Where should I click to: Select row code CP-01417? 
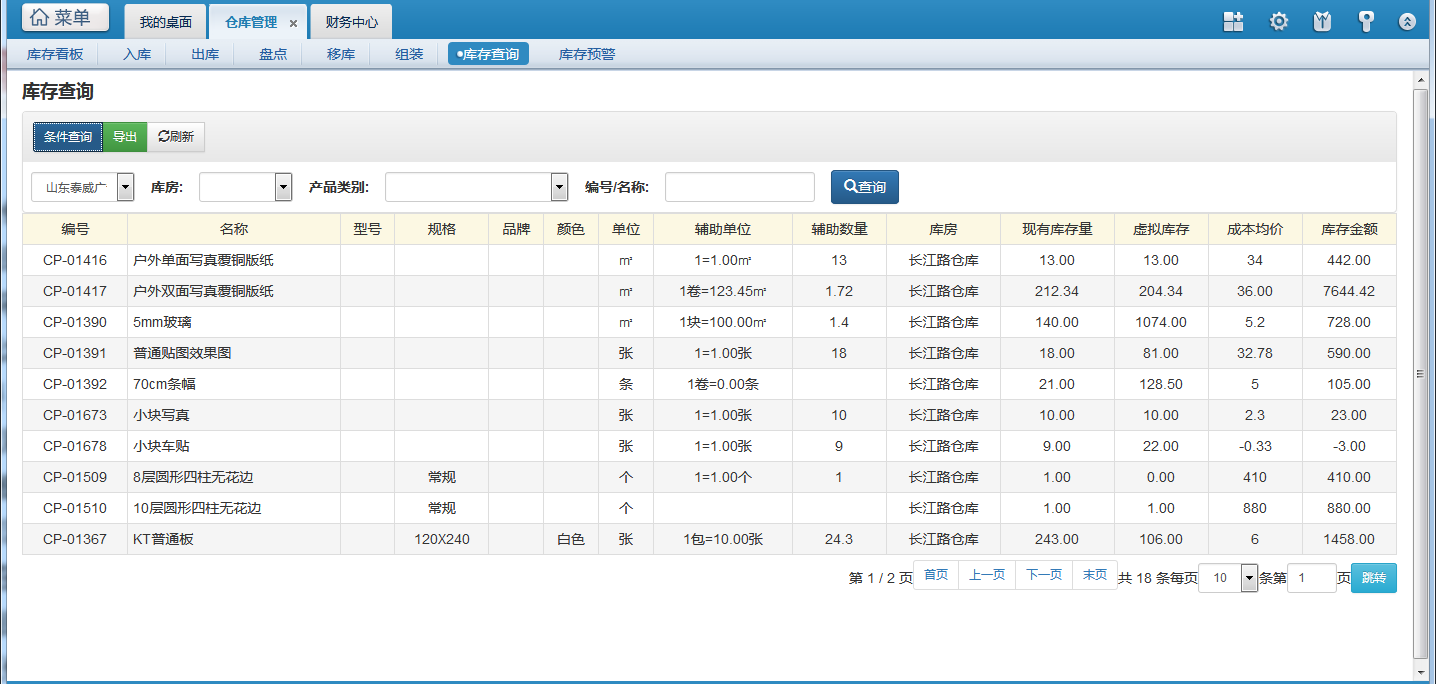coord(75,291)
